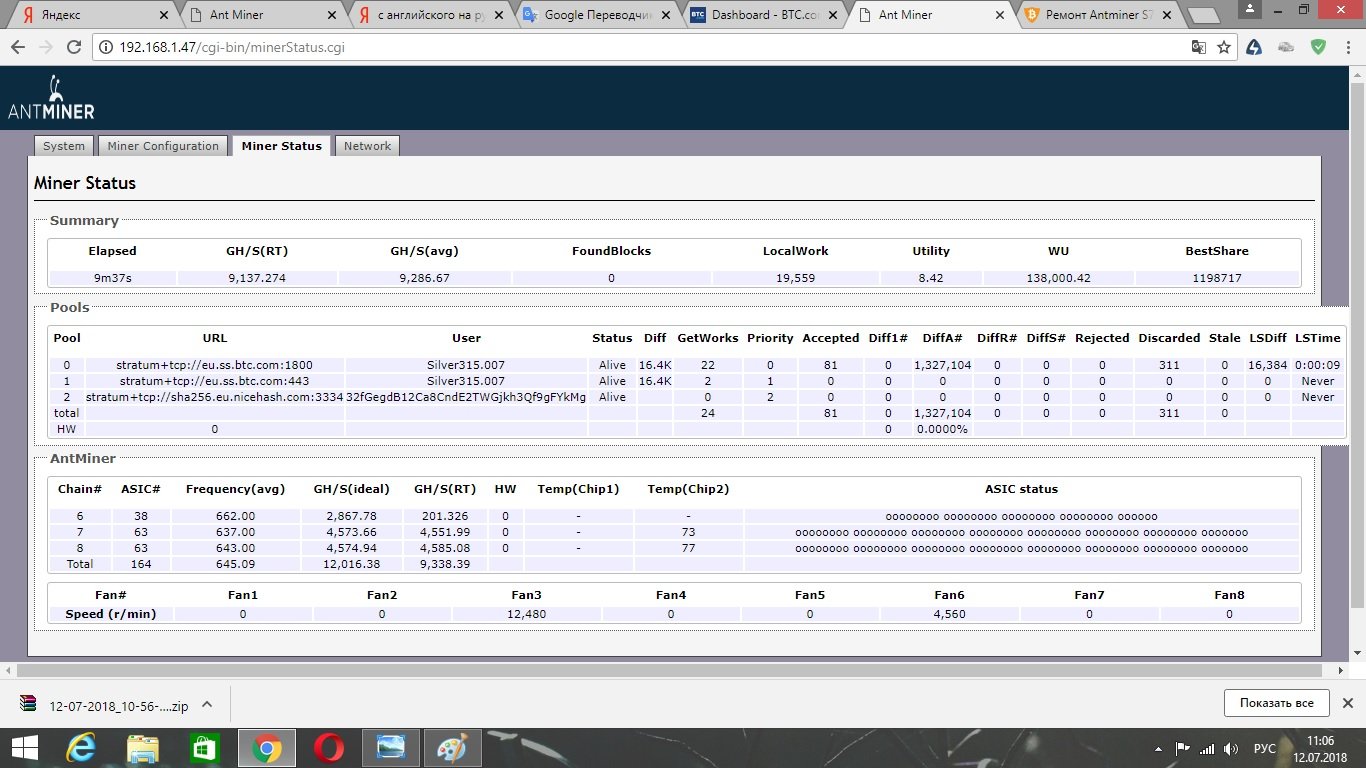
Task: Click the LocalWork value 19,559
Action: [x=795, y=278]
